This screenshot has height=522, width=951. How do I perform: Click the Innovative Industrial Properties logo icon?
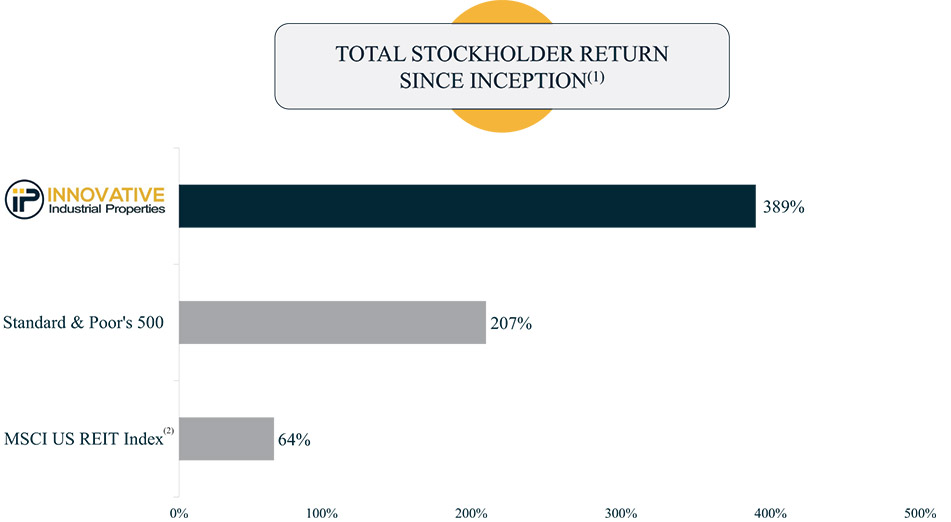[24, 200]
